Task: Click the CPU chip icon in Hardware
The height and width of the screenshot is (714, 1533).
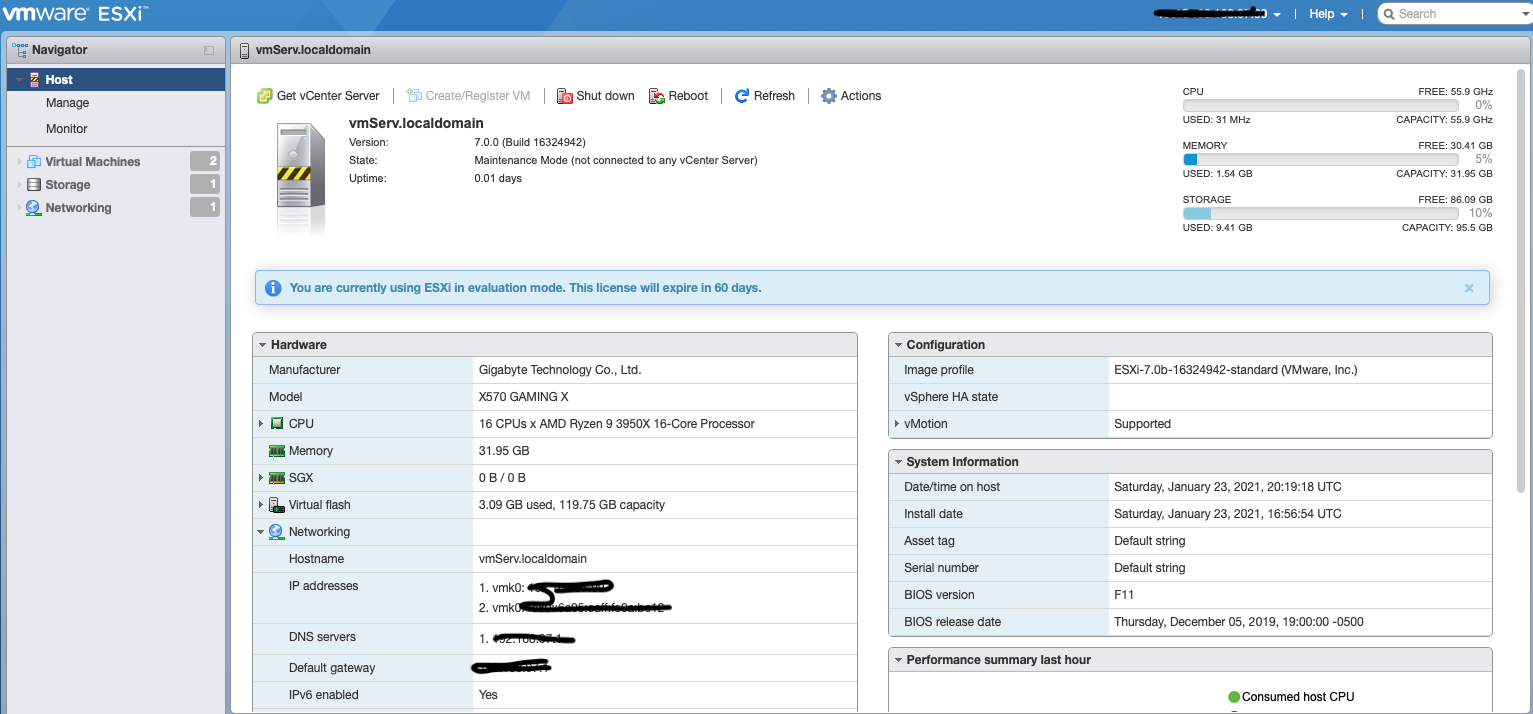Action: pos(277,424)
